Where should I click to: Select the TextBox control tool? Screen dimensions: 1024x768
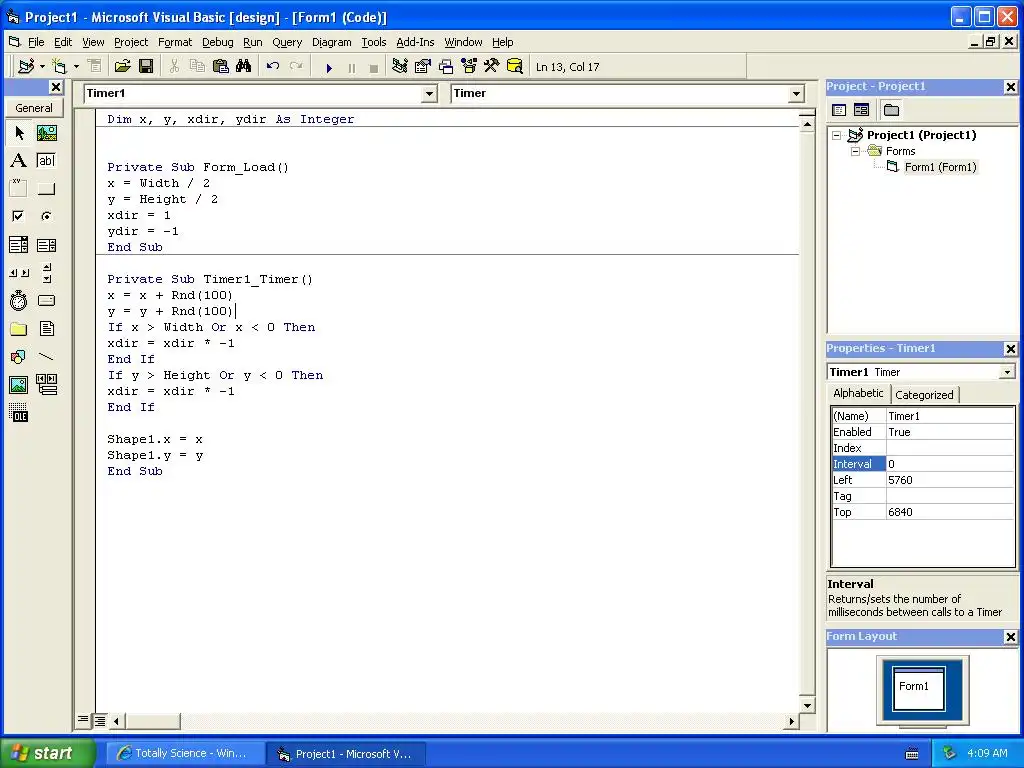[x=46, y=161]
